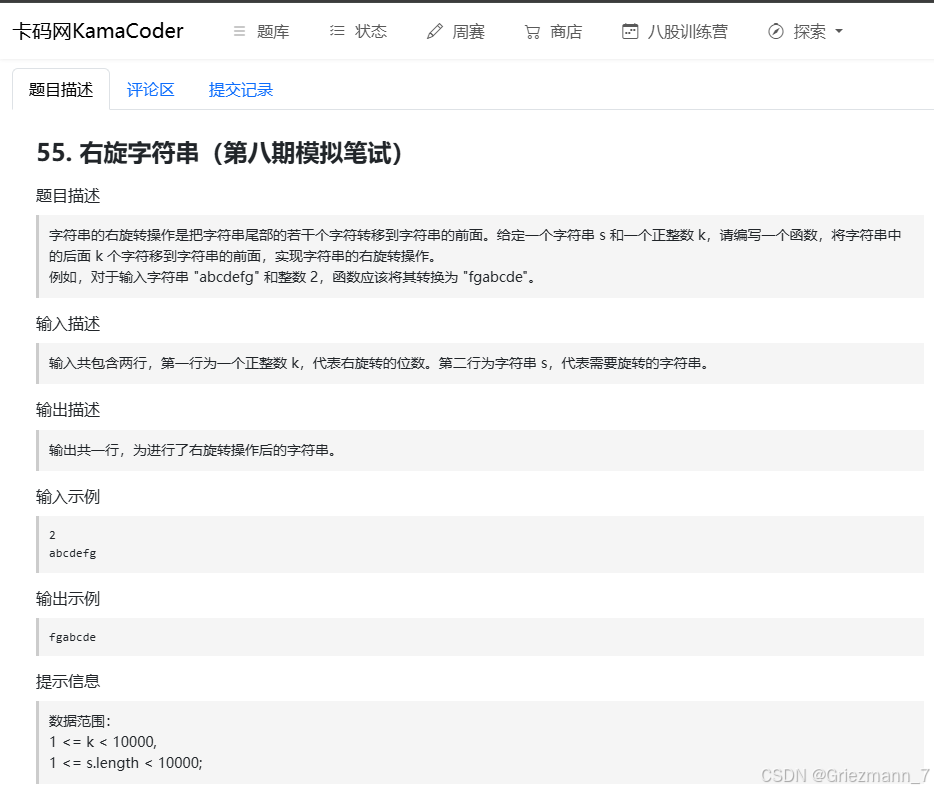Open the 商店 menu item
This screenshot has width=934, height=791.
(566, 31)
